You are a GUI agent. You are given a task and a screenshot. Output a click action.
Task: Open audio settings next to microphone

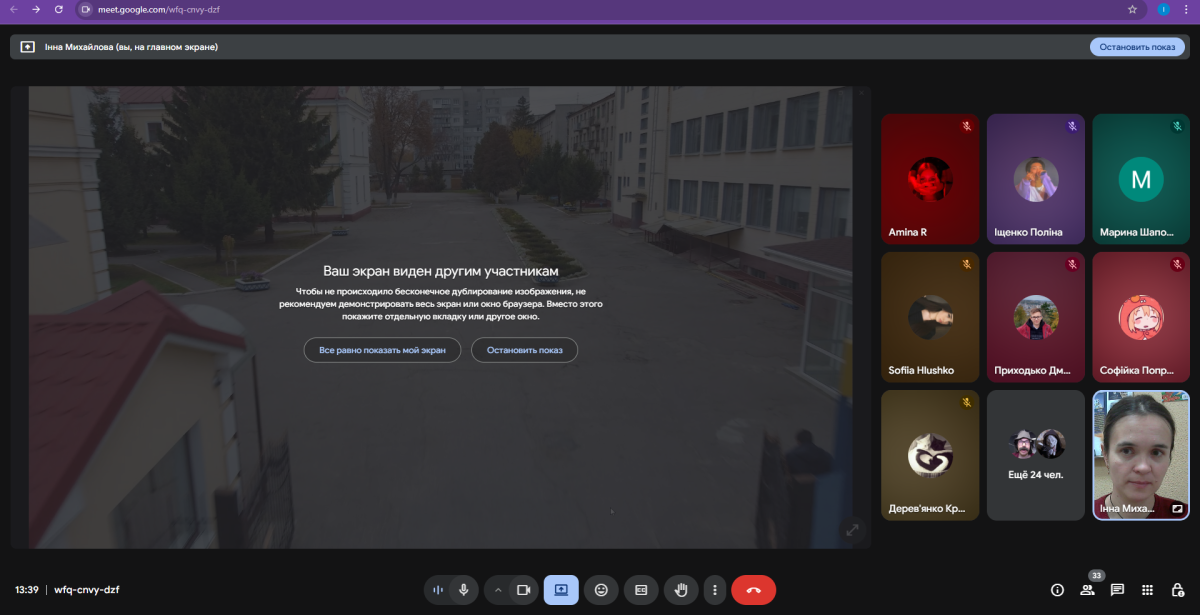[438, 590]
